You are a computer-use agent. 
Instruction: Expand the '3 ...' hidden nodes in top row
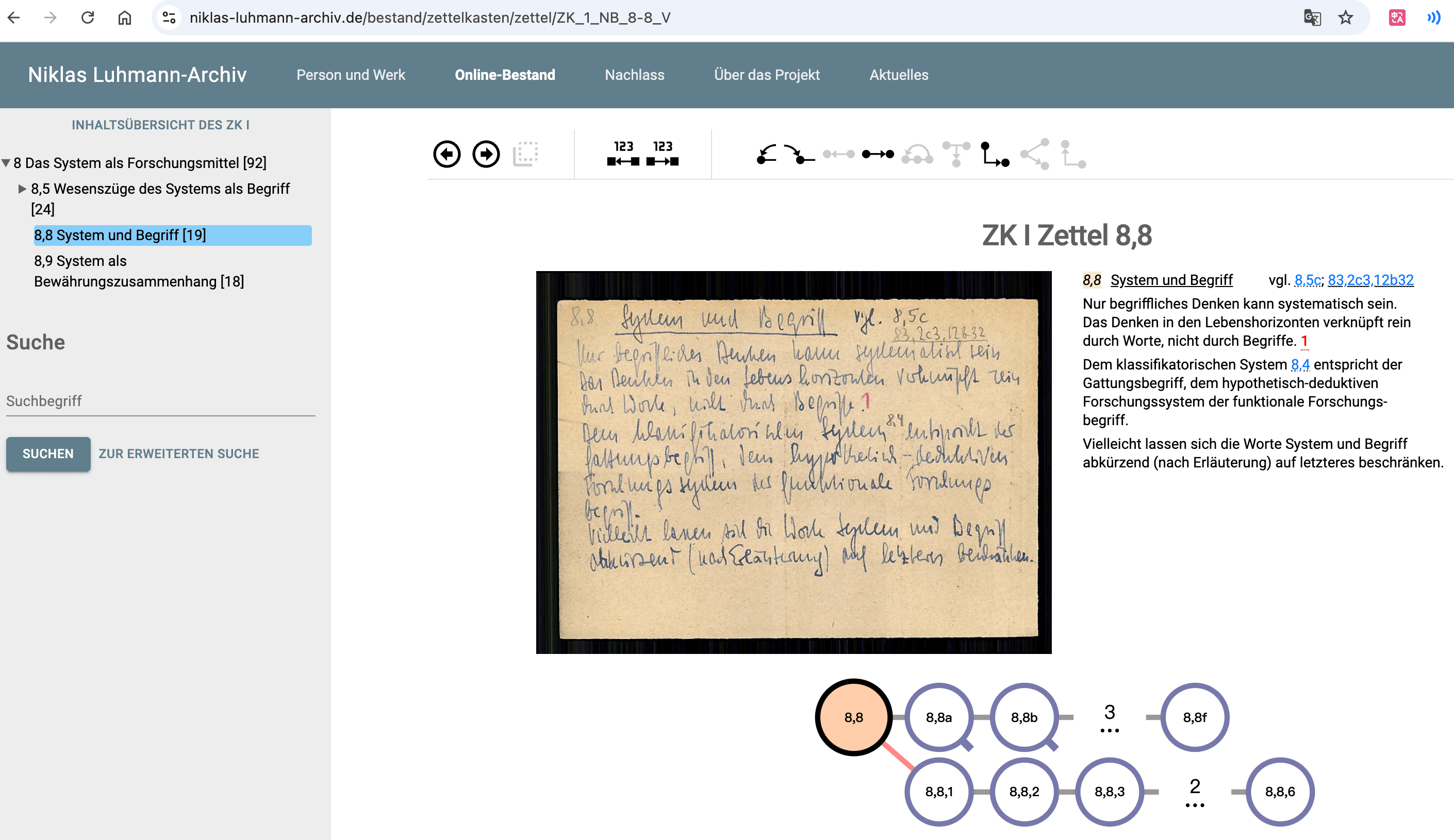point(1109,717)
